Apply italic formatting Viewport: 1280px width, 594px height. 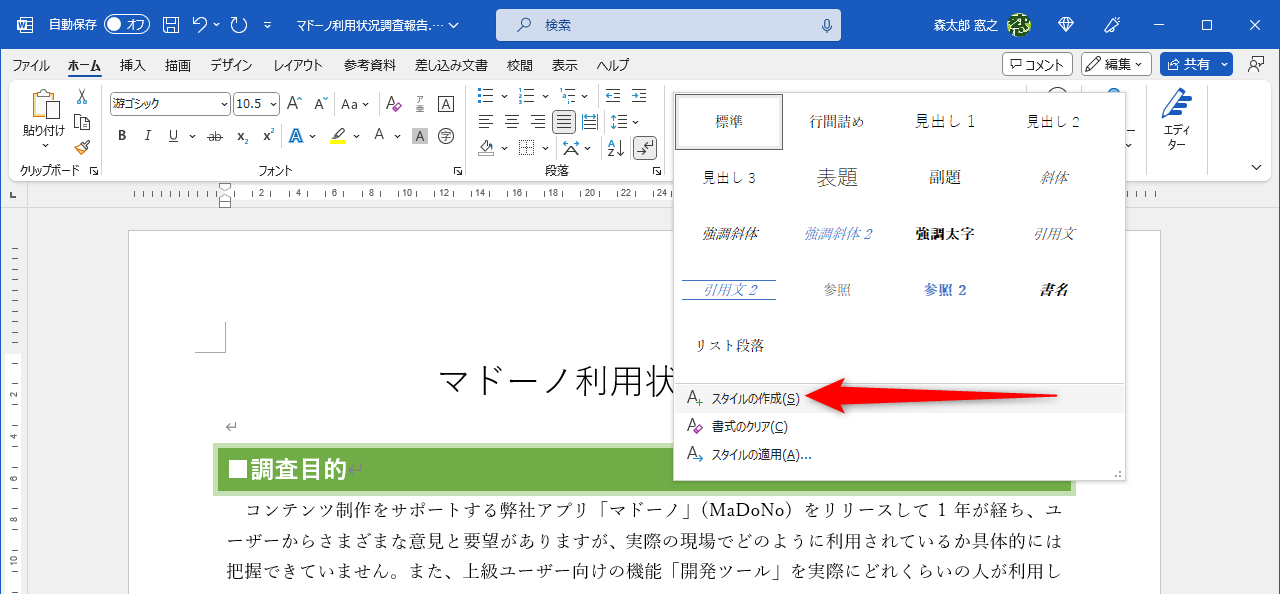[147, 136]
